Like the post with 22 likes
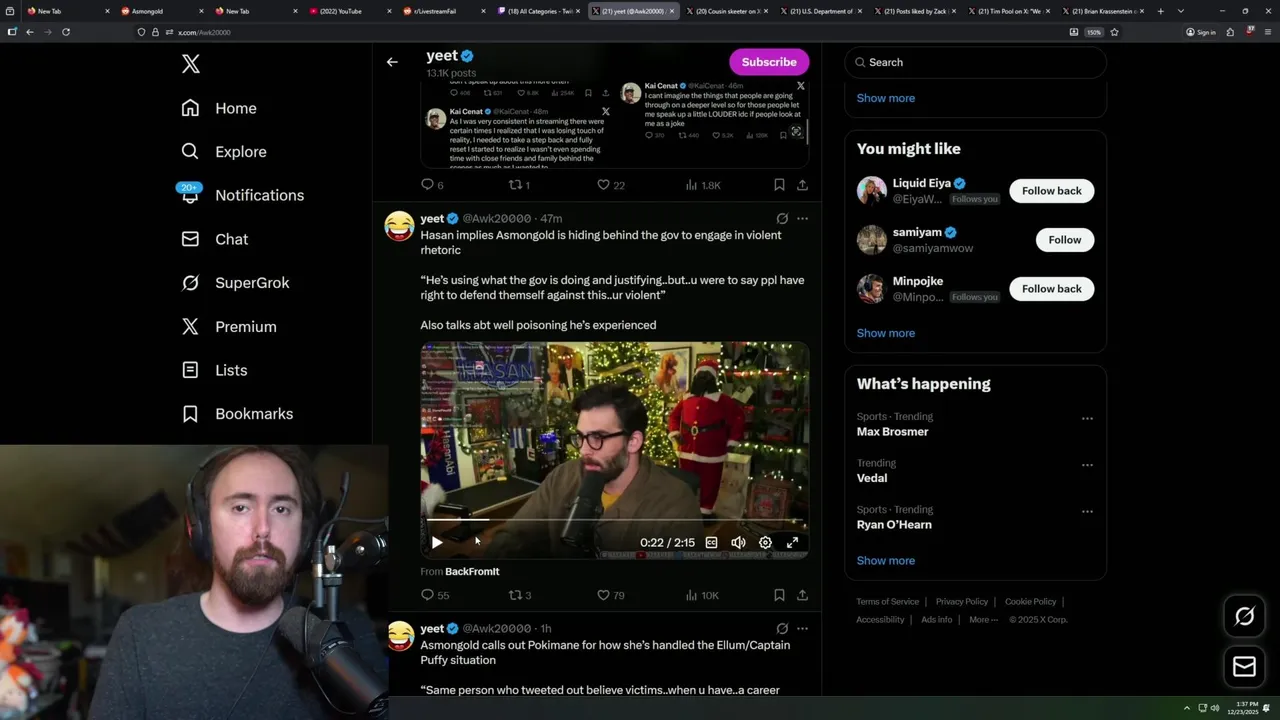The width and height of the screenshot is (1280, 720). pyautogui.click(x=610, y=185)
